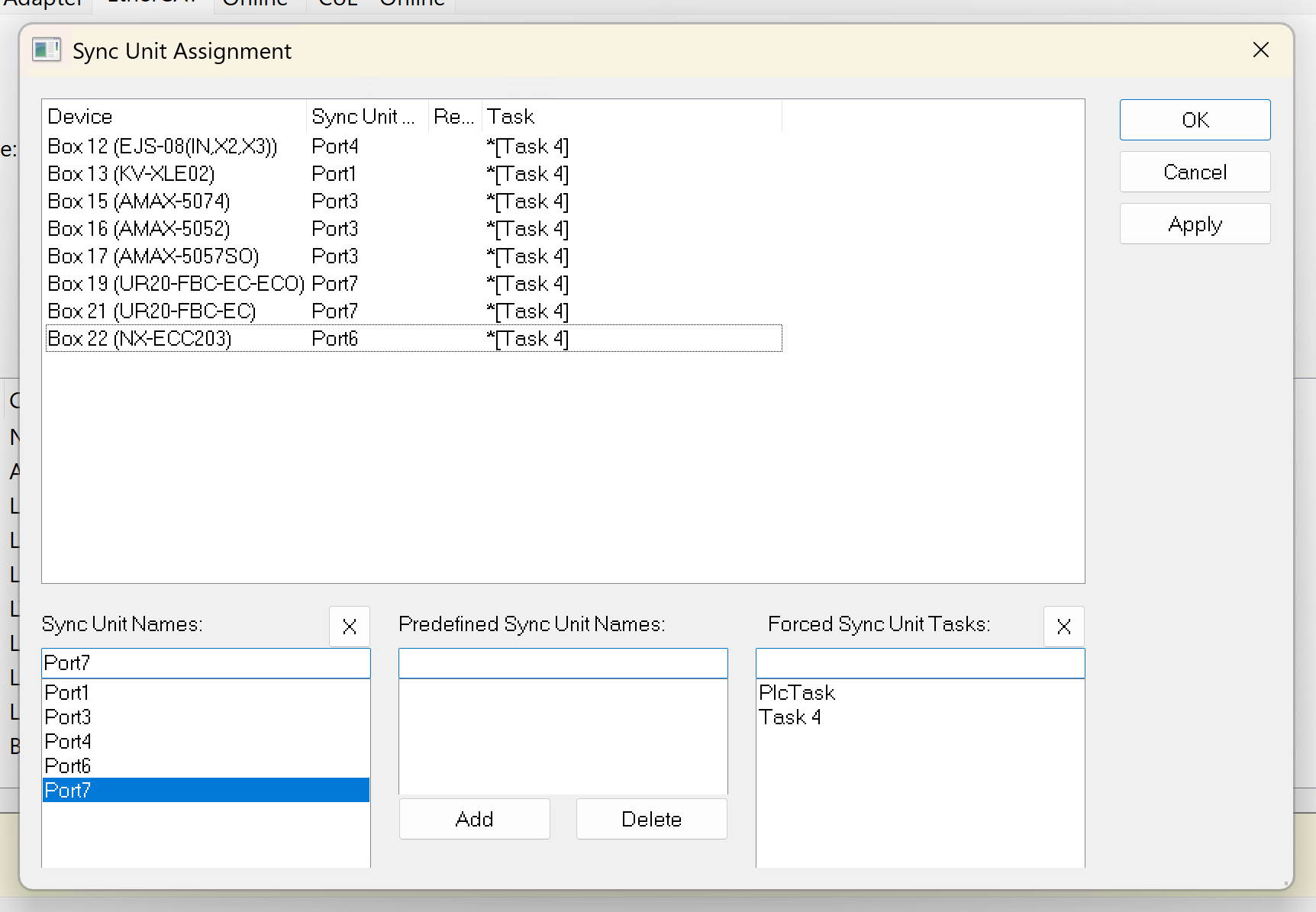Click the Cancel button

[x=1194, y=172]
